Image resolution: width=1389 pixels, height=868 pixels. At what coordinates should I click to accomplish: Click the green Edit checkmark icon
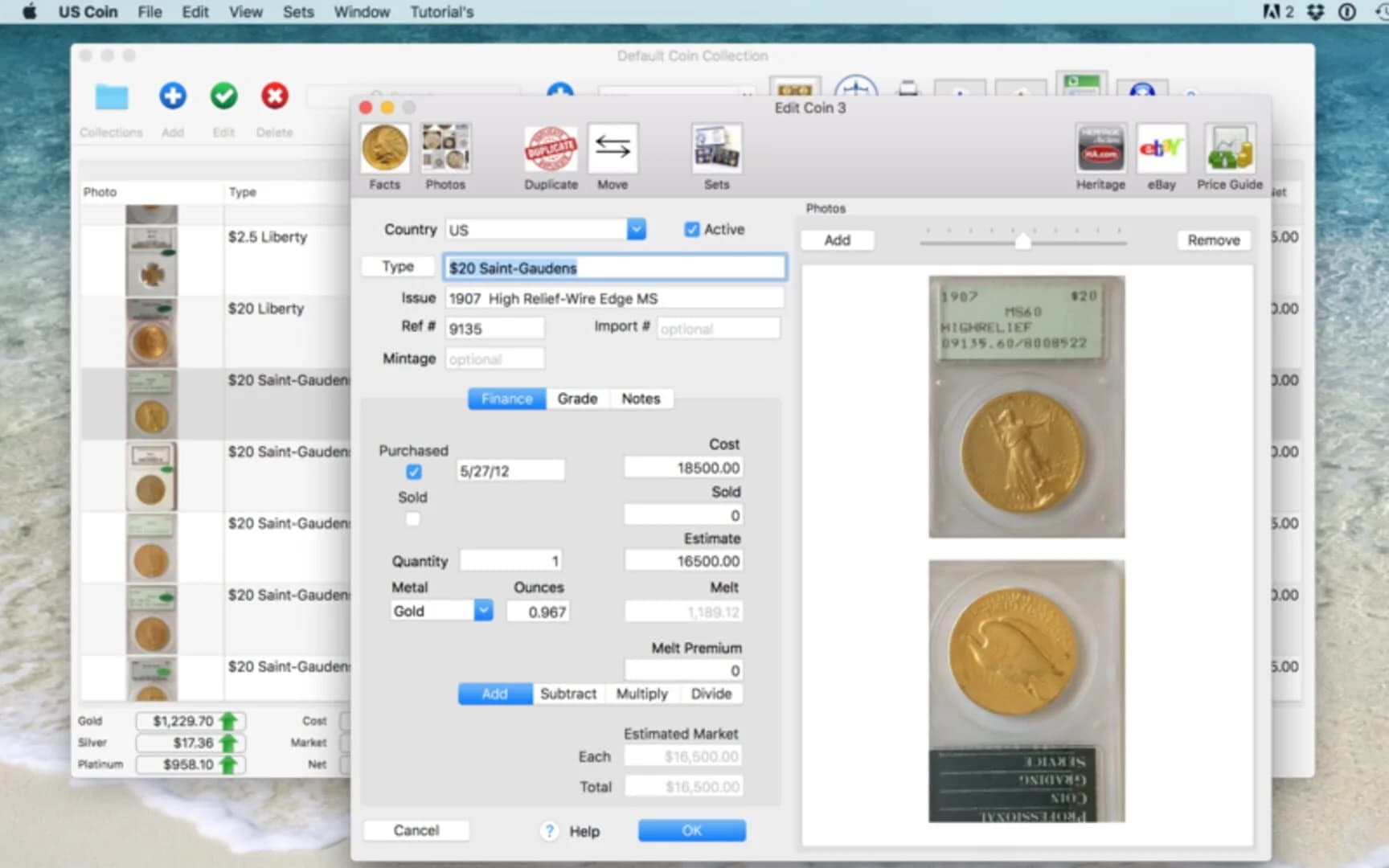coord(223,96)
